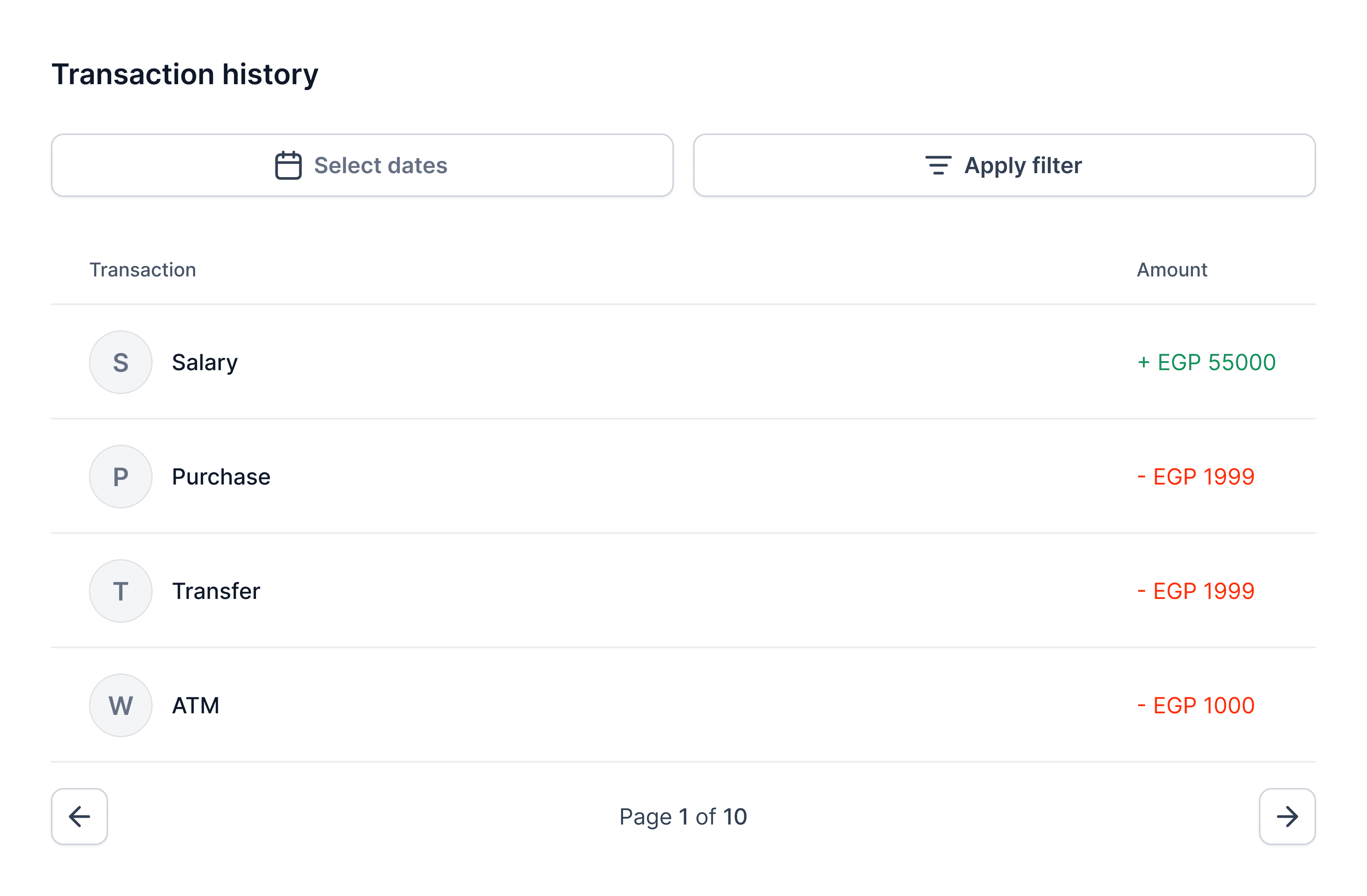Click the calendar icon in Select dates
Image resolution: width=1367 pixels, height=896 pixels.
tap(288, 165)
